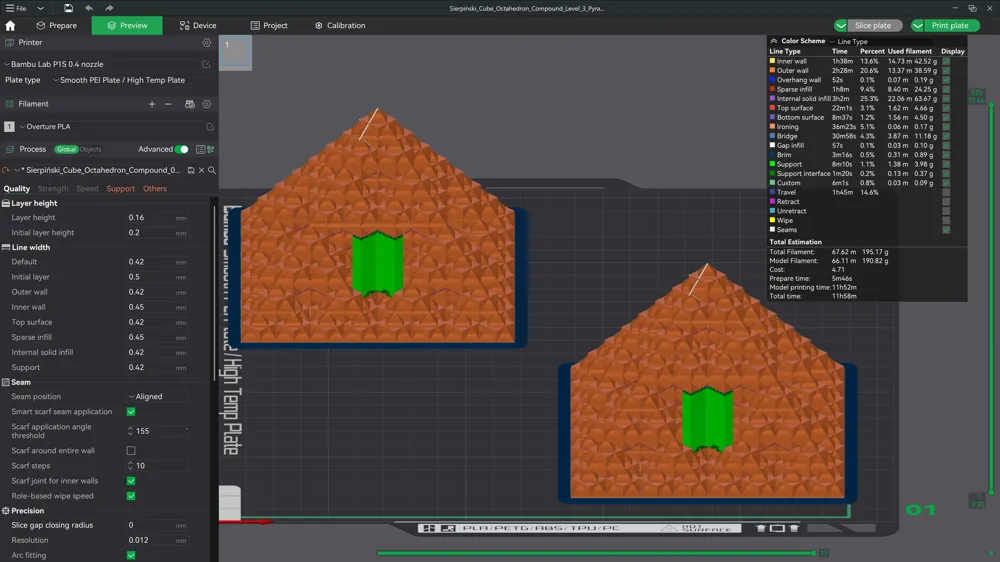Switch to the Prepare tab
This screenshot has width=1000, height=562.
point(56,25)
